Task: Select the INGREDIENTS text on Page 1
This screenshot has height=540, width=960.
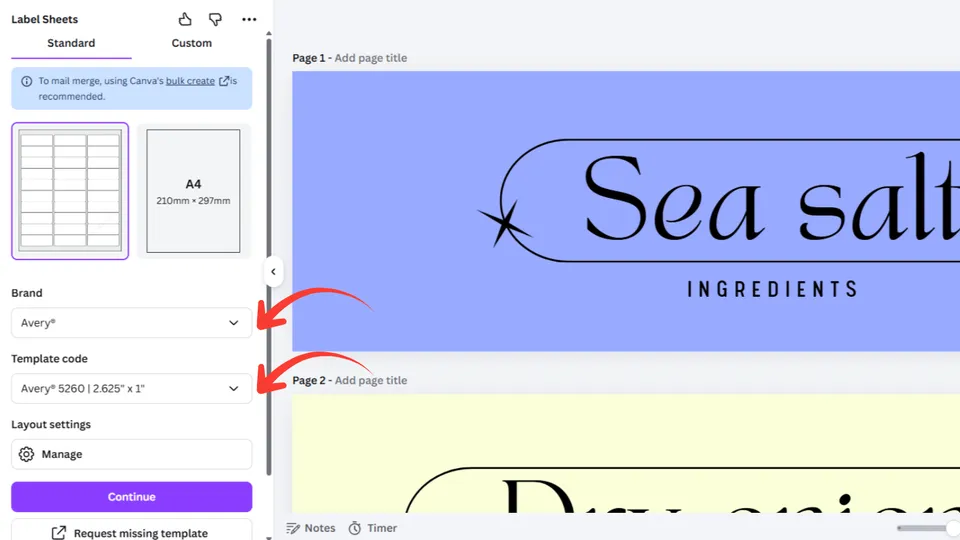Action: [x=773, y=289]
